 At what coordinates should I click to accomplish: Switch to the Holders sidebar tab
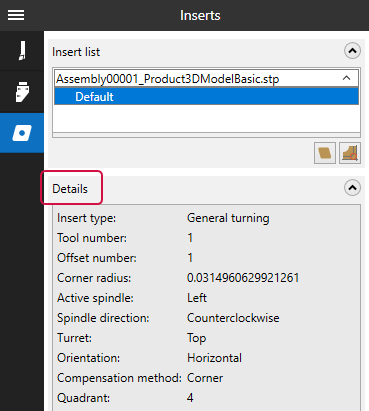(22, 92)
